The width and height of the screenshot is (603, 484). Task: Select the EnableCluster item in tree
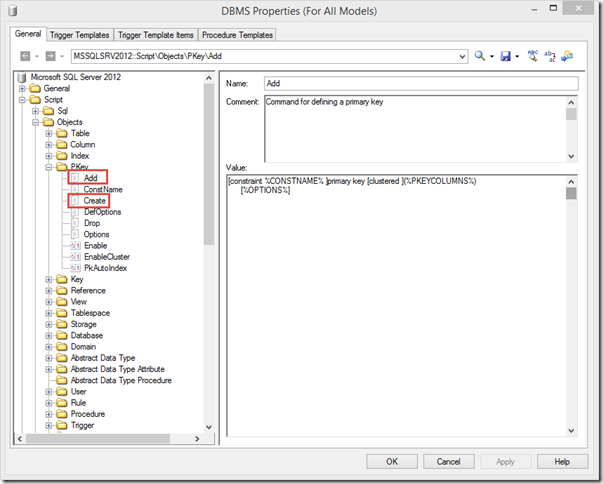[x=107, y=257]
